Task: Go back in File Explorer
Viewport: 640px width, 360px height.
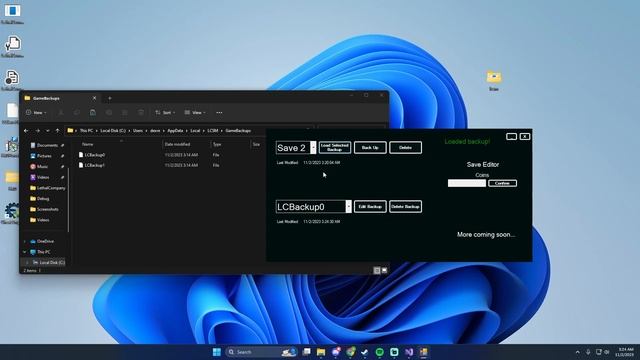Action: click(x=26, y=131)
